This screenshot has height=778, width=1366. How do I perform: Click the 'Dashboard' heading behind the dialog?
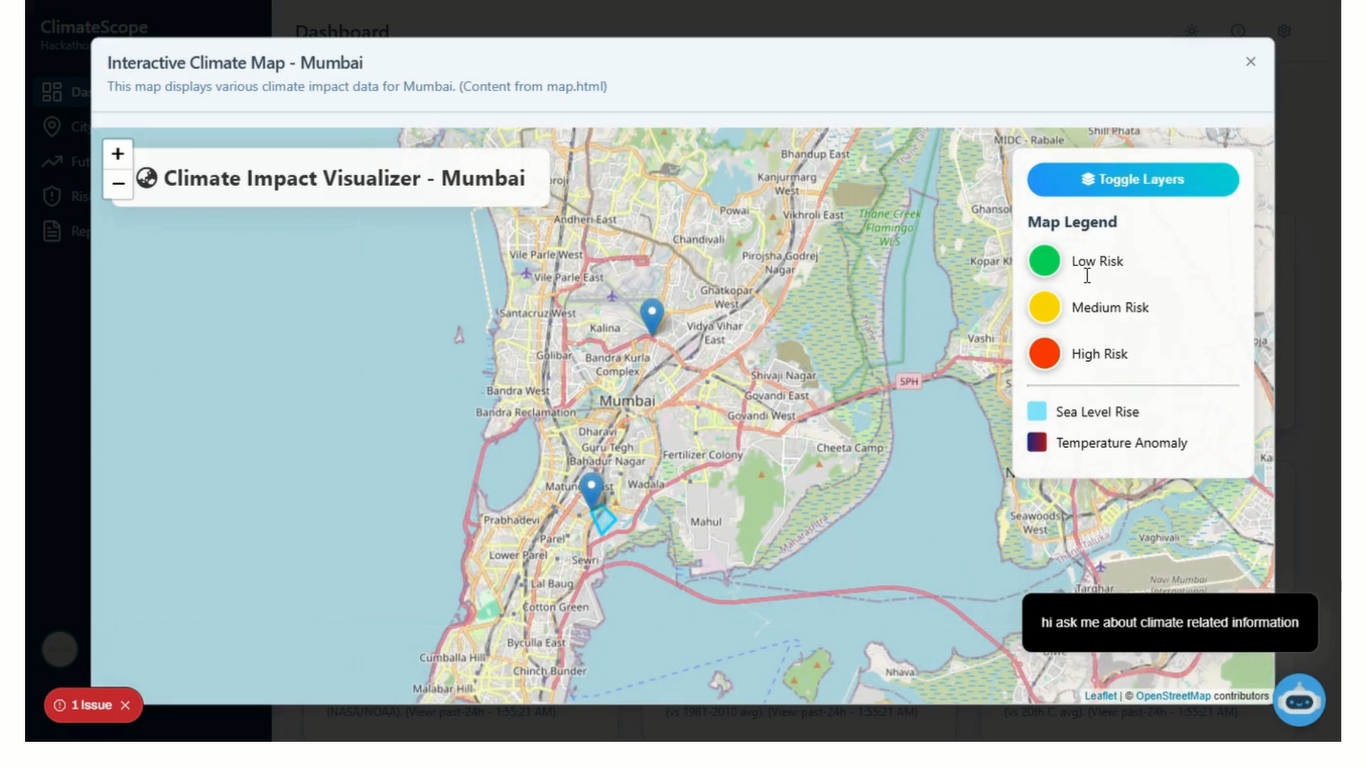coord(342,32)
